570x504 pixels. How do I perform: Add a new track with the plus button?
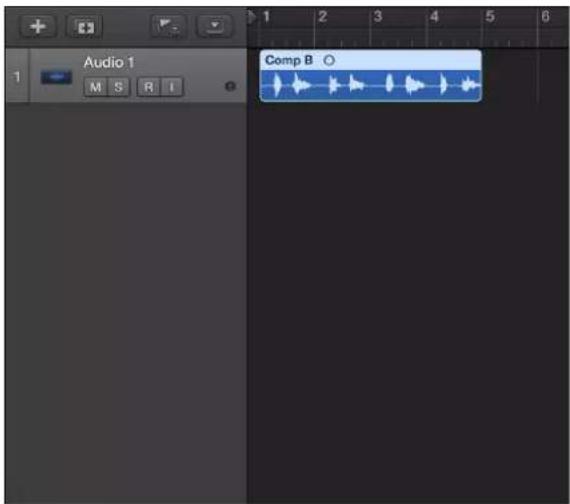pyautogui.click(x=38, y=27)
